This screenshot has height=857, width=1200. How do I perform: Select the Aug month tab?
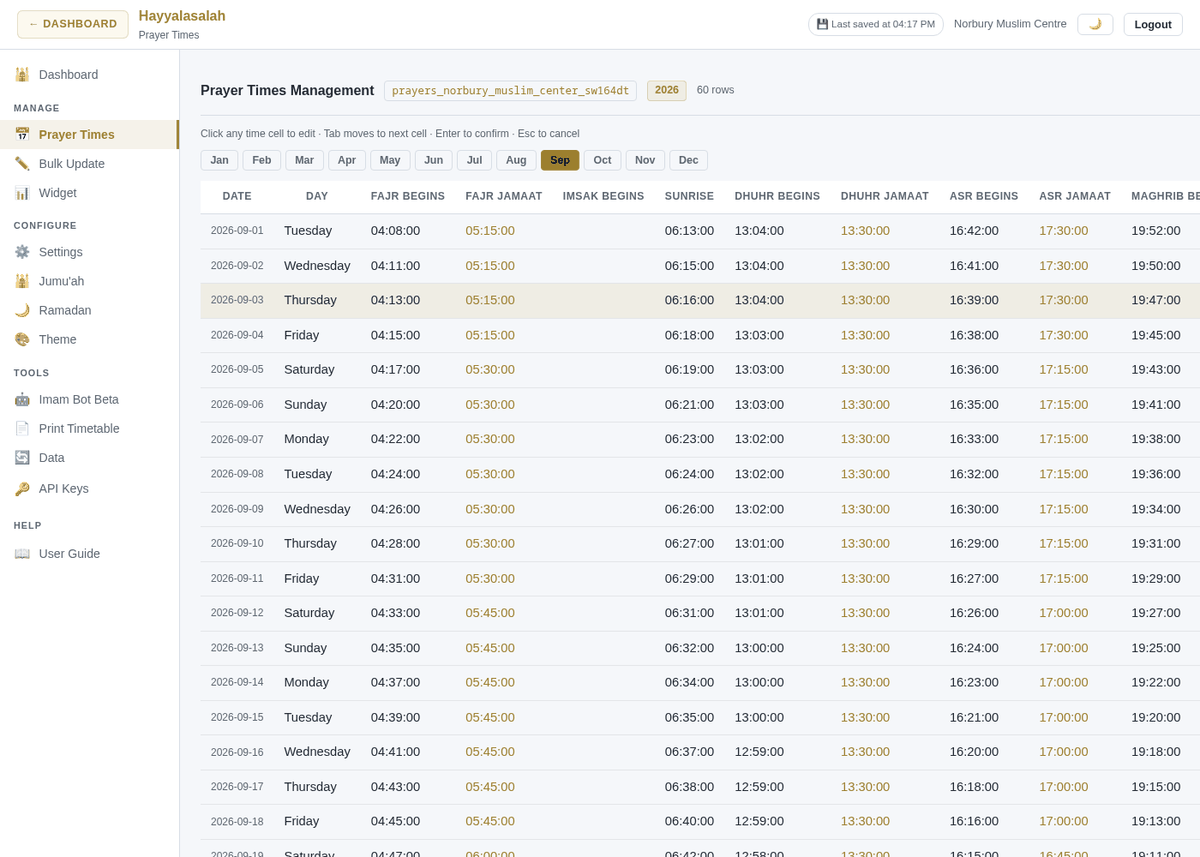(516, 160)
